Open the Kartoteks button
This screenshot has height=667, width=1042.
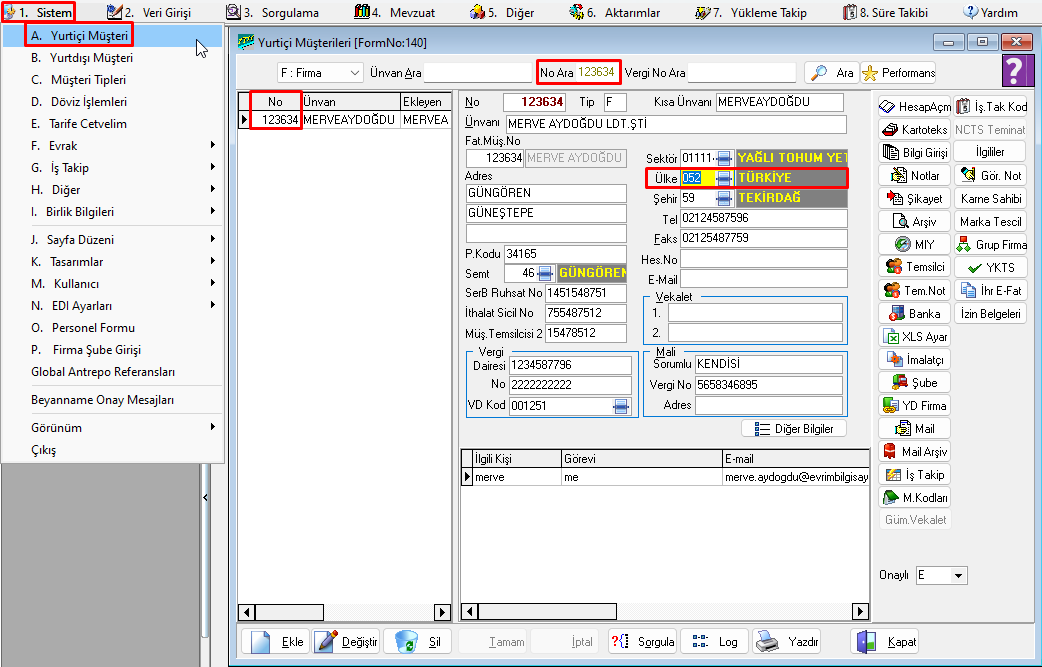[x=914, y=130]
